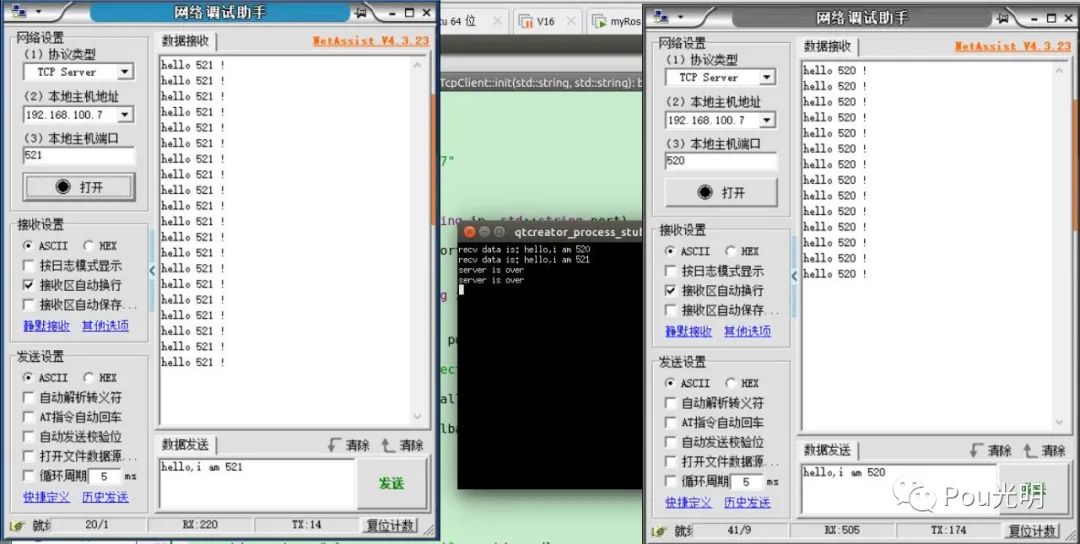Click 数据发送 tab in right window
Viewport: 1080px width, 544px height.
[x=827, y=450]
